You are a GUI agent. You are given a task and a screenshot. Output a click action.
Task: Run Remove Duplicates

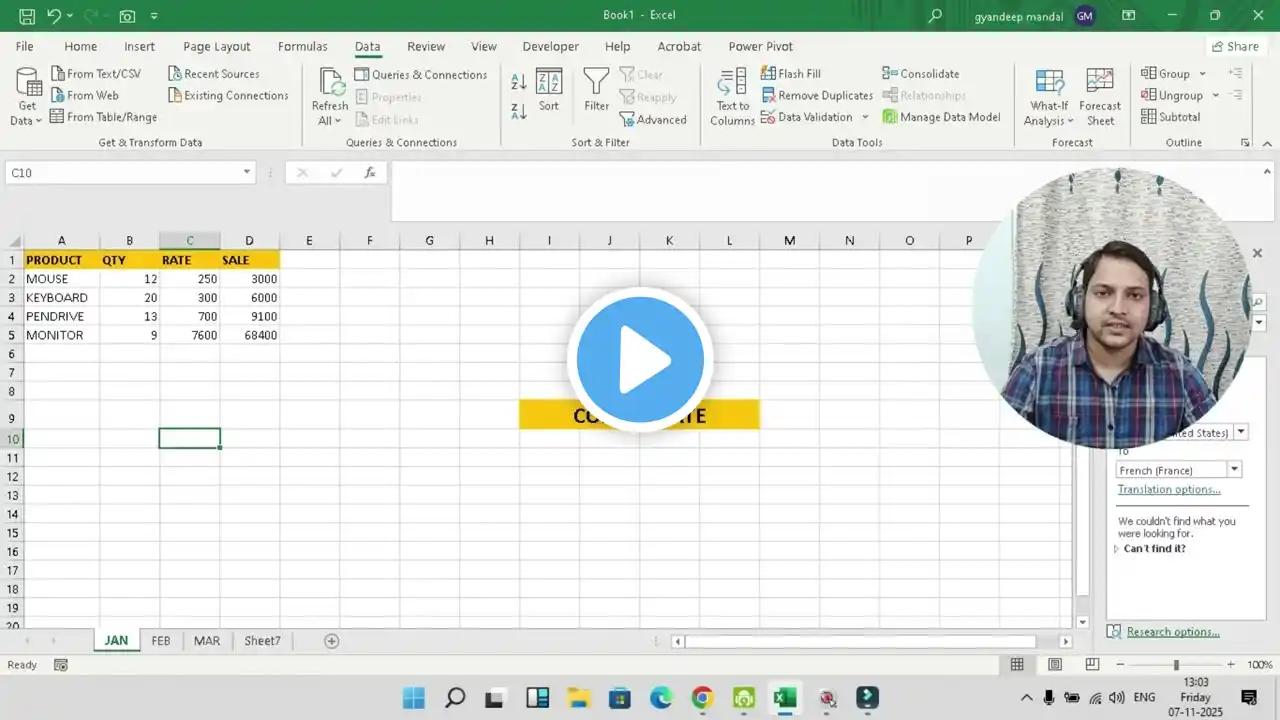point(817,96)
